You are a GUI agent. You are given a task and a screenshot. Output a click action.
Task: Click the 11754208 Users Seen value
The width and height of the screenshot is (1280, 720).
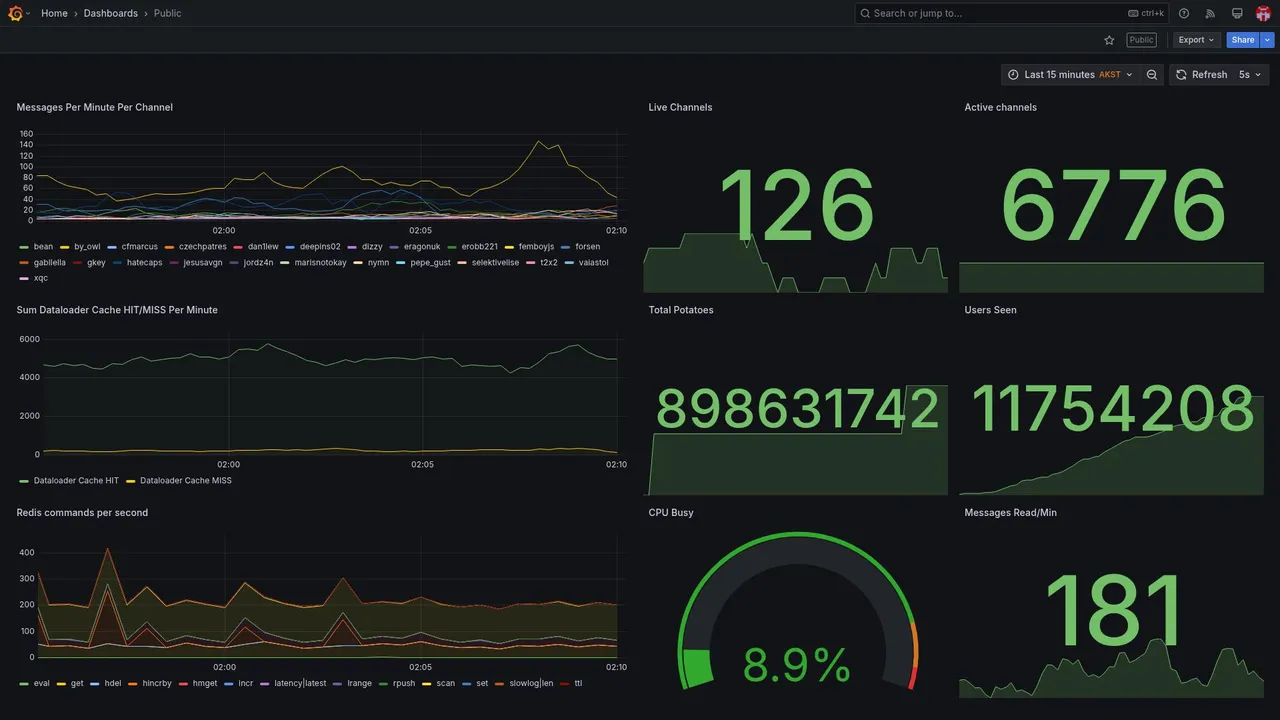pos(1112,408)
